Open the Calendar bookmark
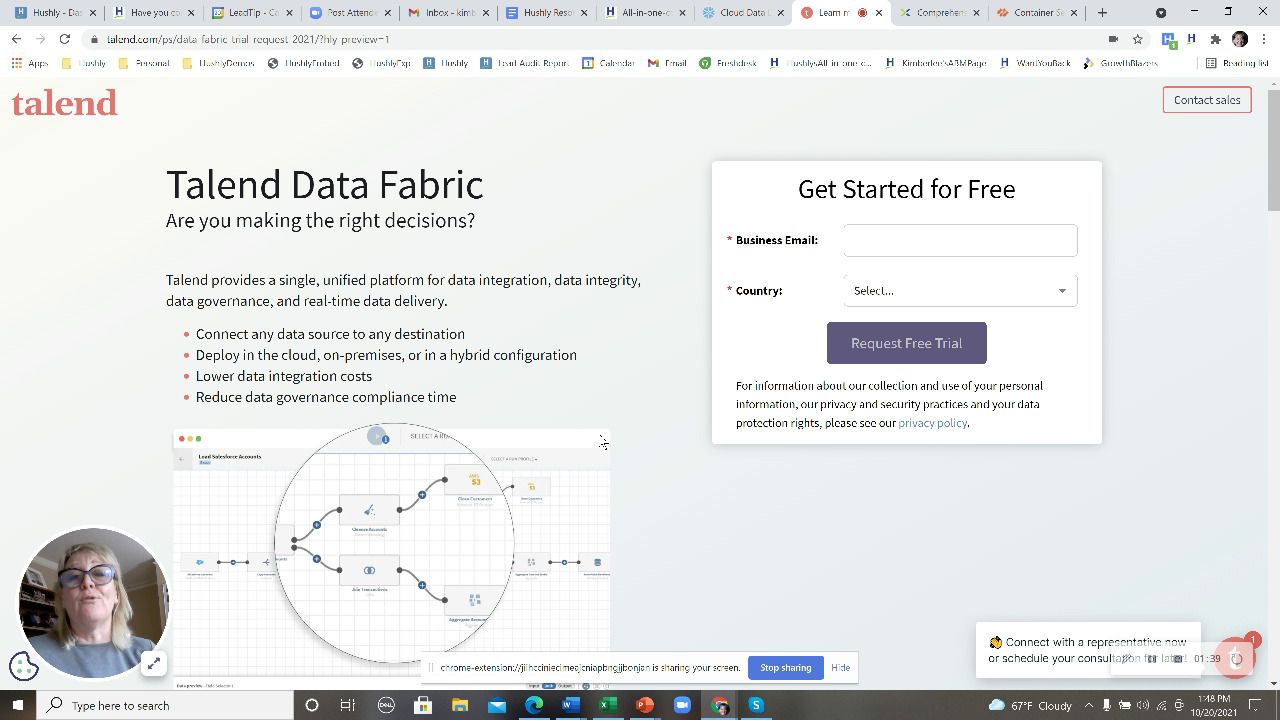Screen dimensions: 1280x720 (x=609, y=63)
